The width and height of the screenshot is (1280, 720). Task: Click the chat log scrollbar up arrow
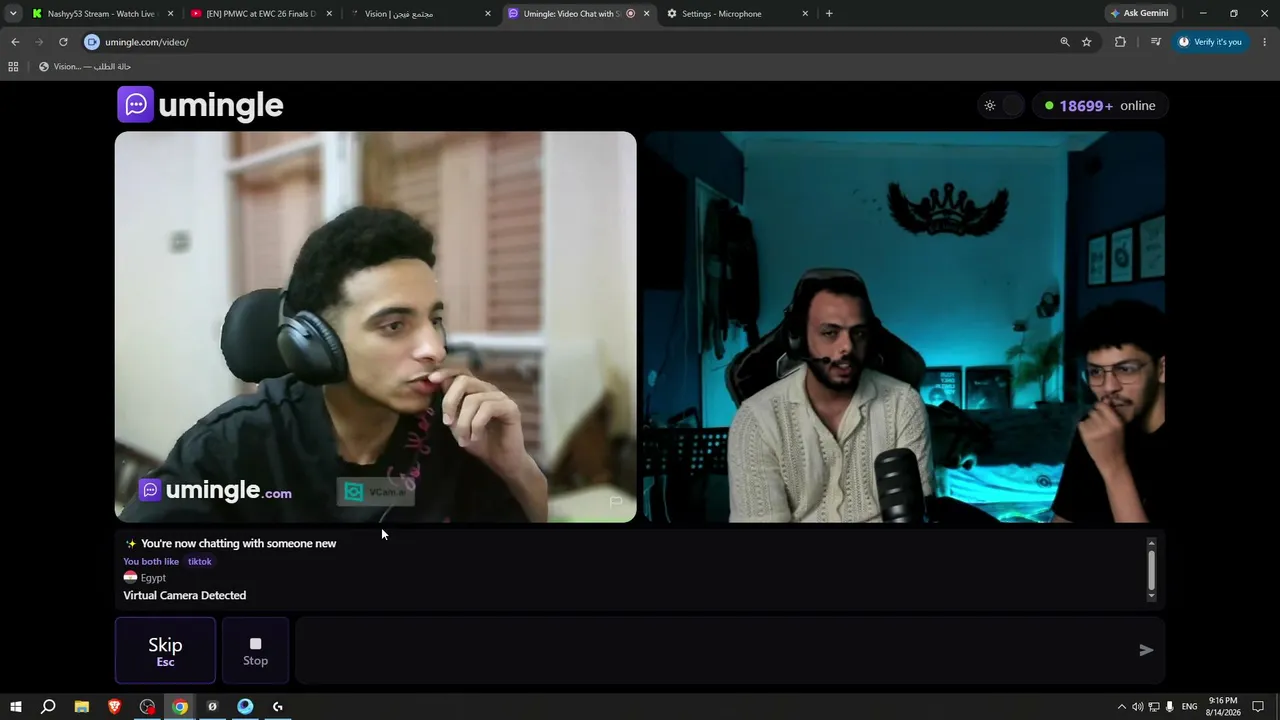(x=1151, y=543)
